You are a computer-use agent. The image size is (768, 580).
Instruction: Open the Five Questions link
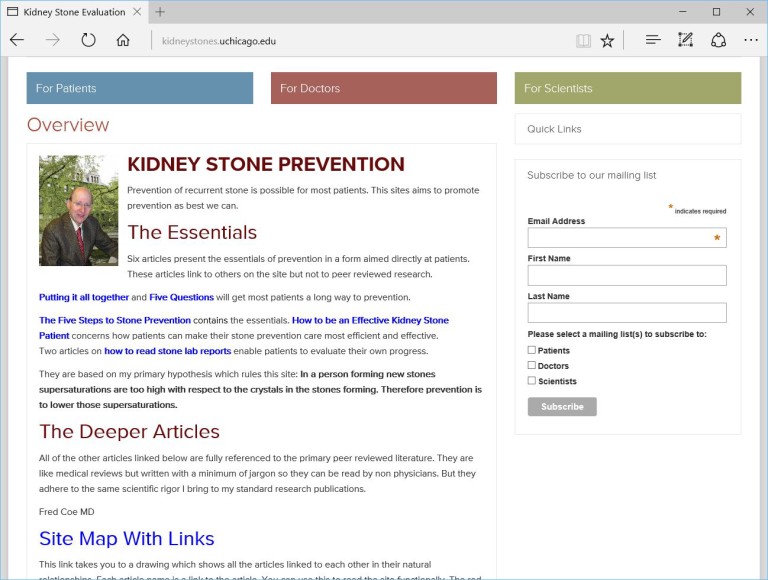click(x=181, y=297)
